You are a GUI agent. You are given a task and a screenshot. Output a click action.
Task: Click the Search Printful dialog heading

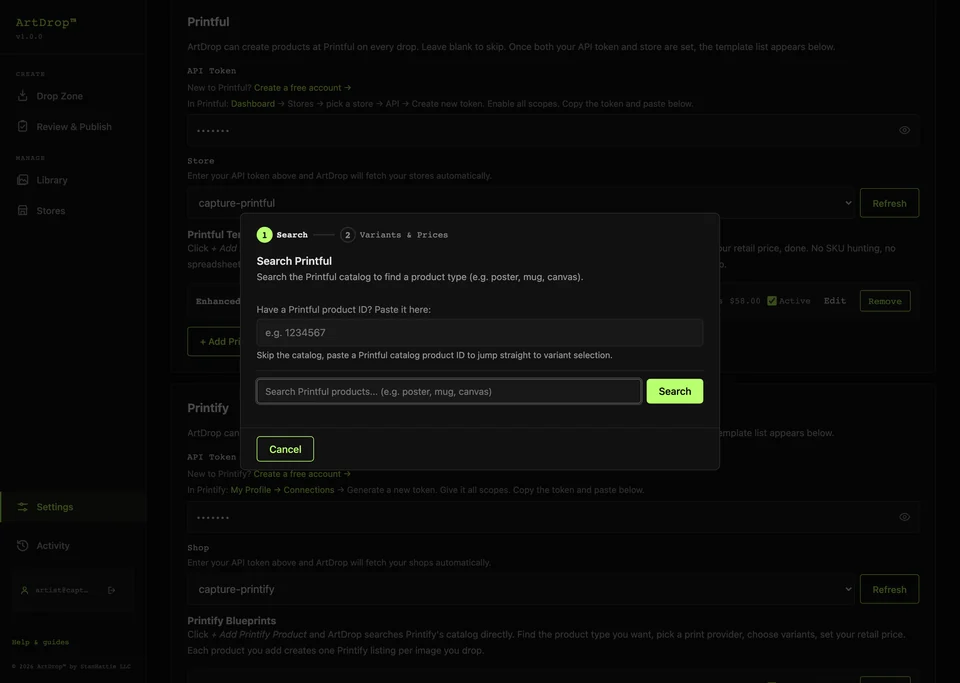point(294,261)
